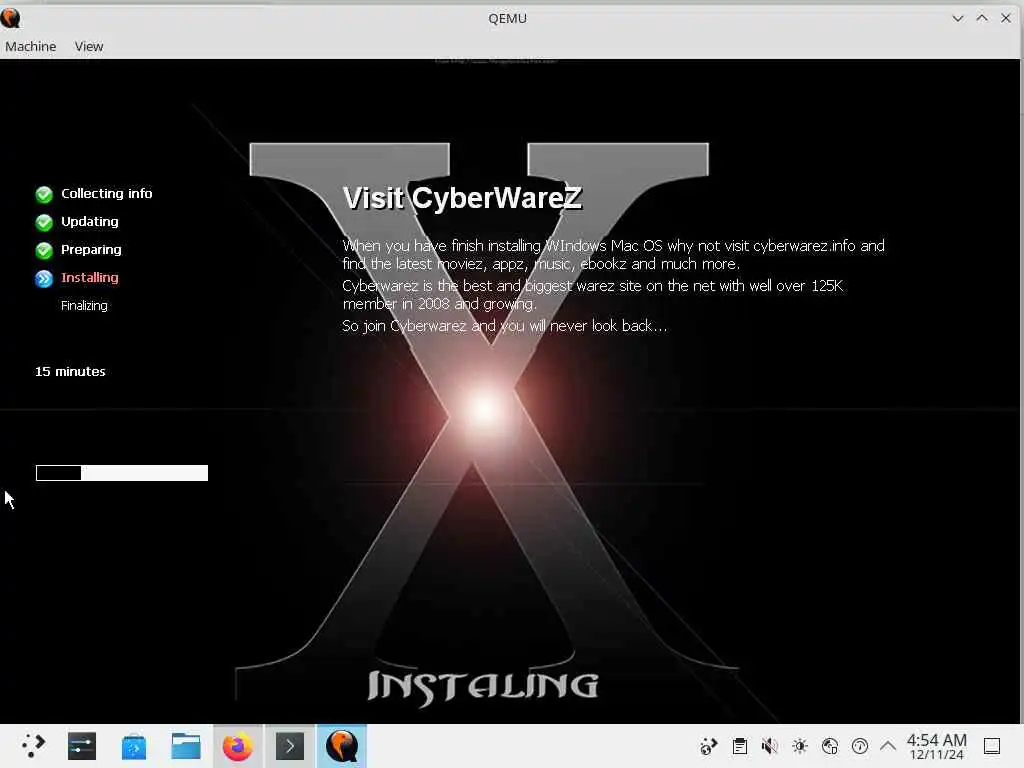Close the QEMU window
This screenshot has height=768, width=1024.
(1006, 18)
